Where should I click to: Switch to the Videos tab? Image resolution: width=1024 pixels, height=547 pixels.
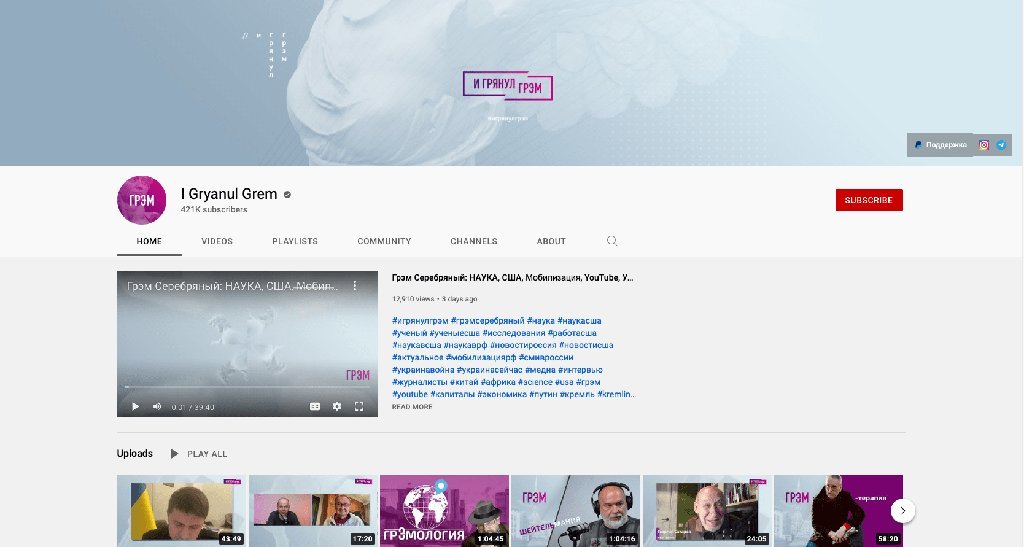coord(217,241)
